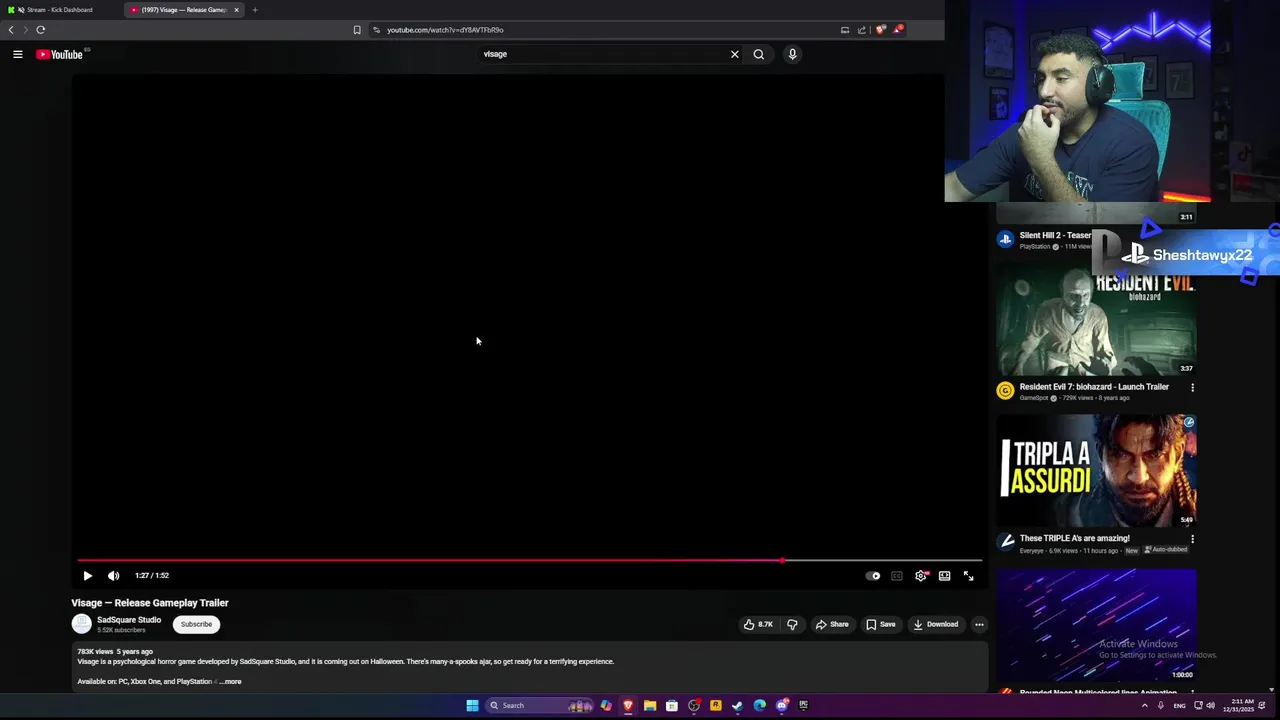Screen dimensions: 1280x720
Task: Open Brave browser from the taskbar
Action: pos(628,706)
